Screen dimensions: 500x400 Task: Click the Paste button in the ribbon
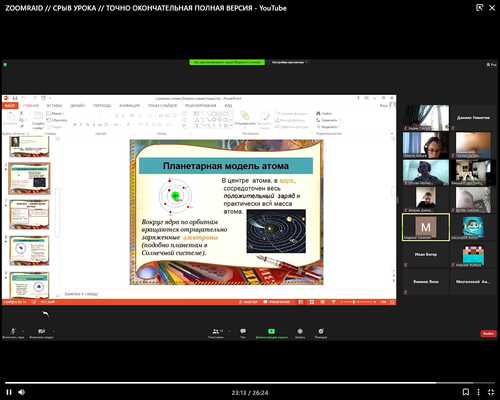pos(10,119)
